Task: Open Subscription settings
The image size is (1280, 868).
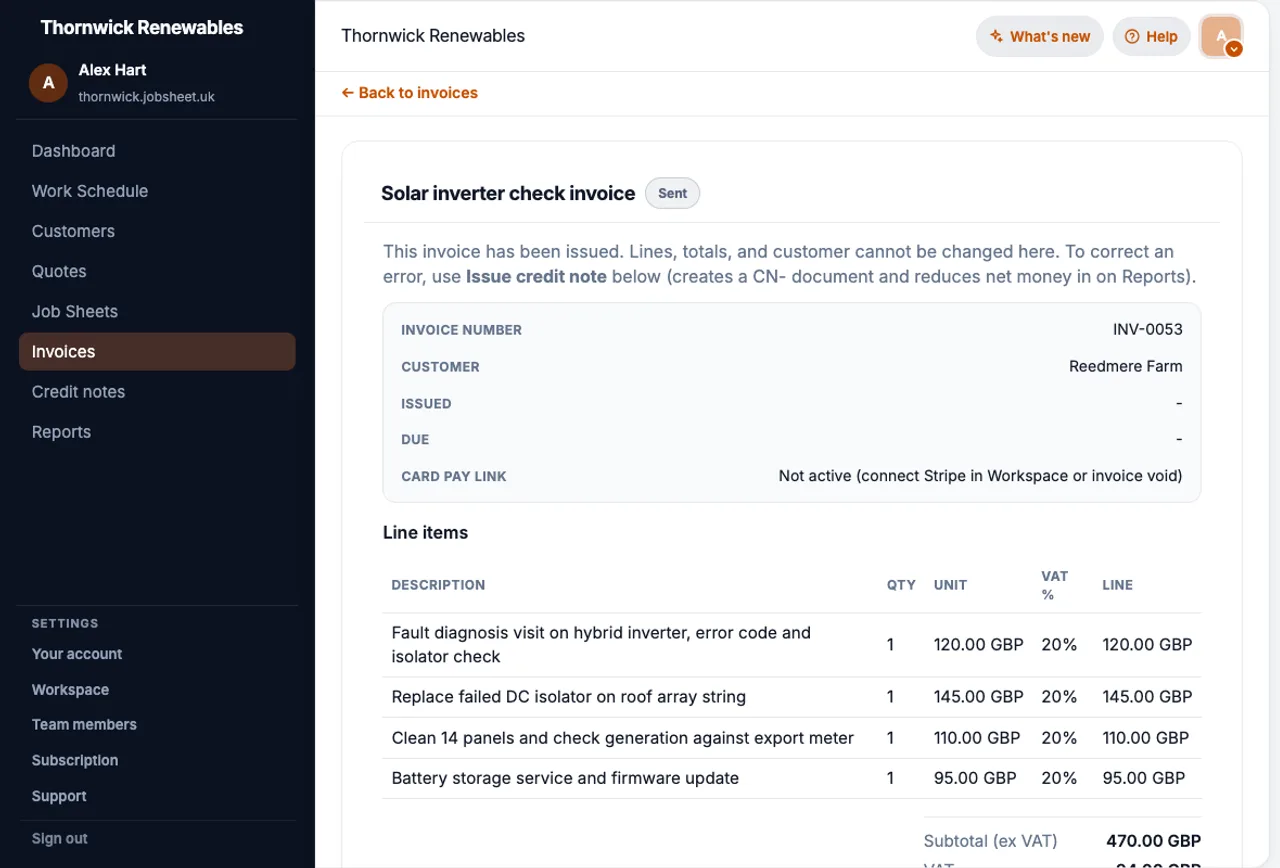Action: (75, 760)
